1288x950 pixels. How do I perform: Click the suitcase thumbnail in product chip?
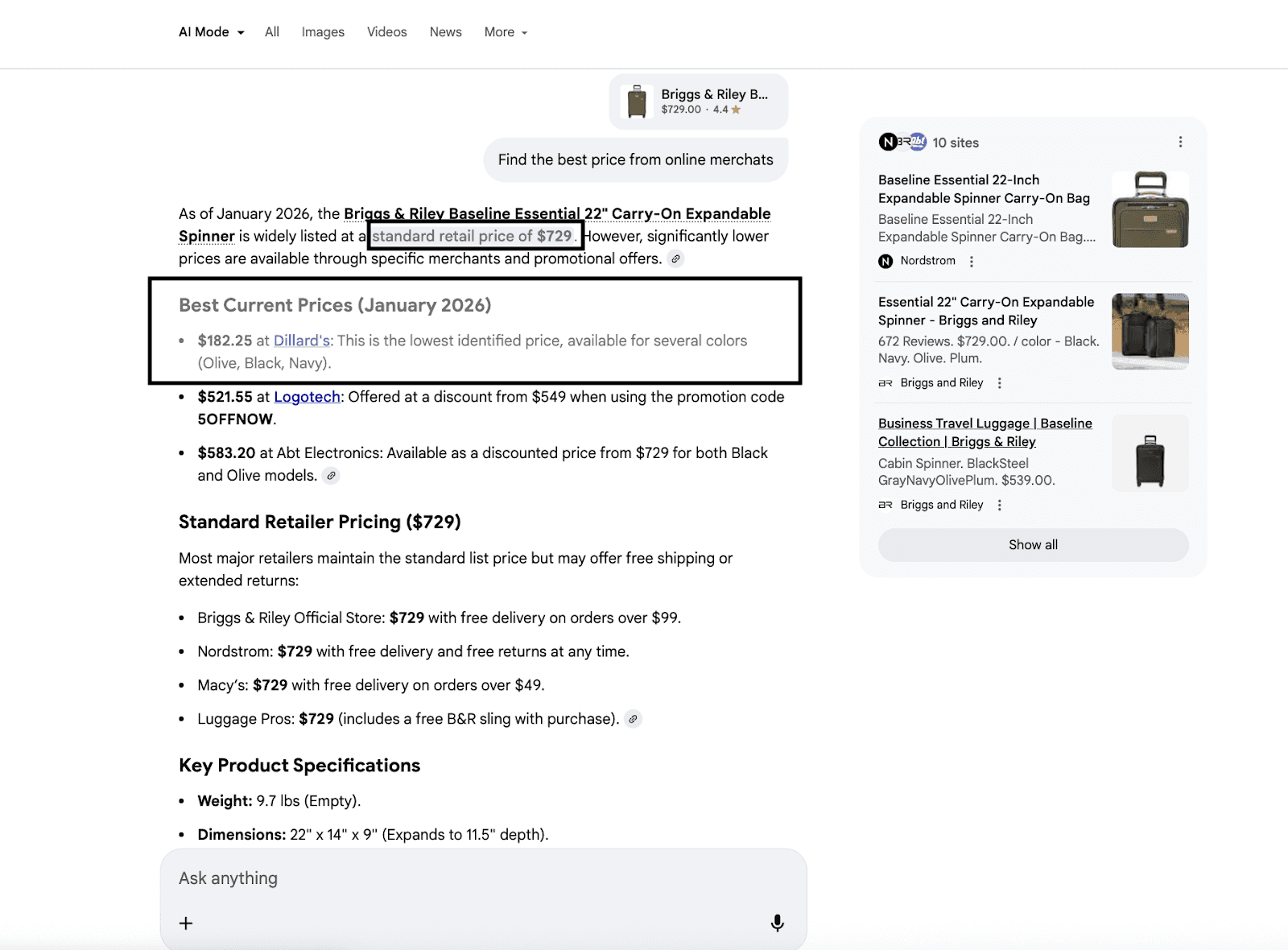[638, 101]
